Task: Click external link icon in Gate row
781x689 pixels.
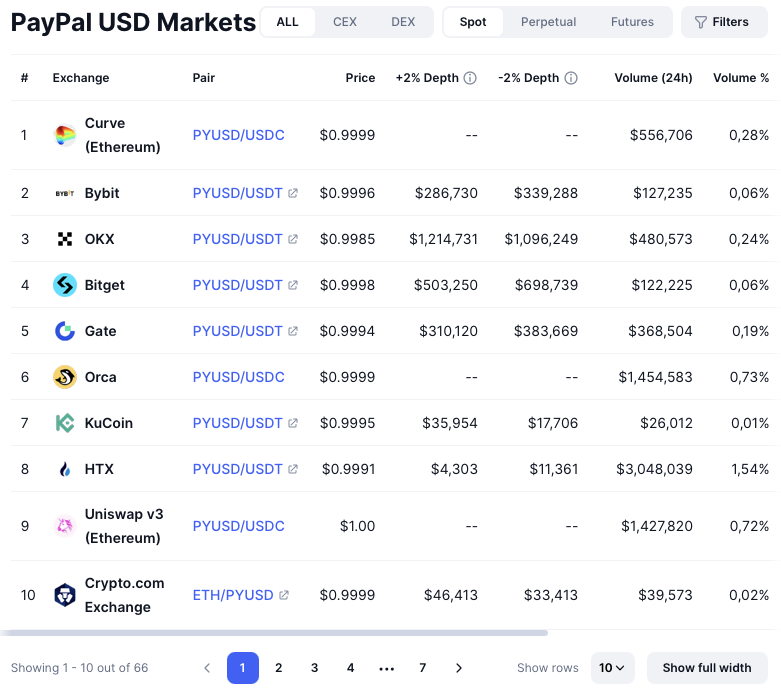Action: pos(293,331)
